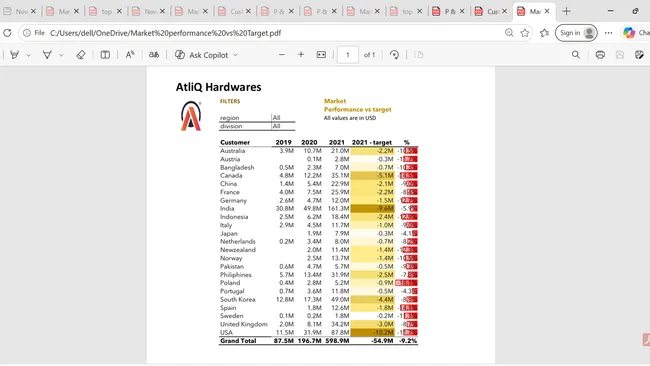The image size is (650, 366).
Task: Click the Save icon in PDF toolbar
Action: [x=620, y=55]
